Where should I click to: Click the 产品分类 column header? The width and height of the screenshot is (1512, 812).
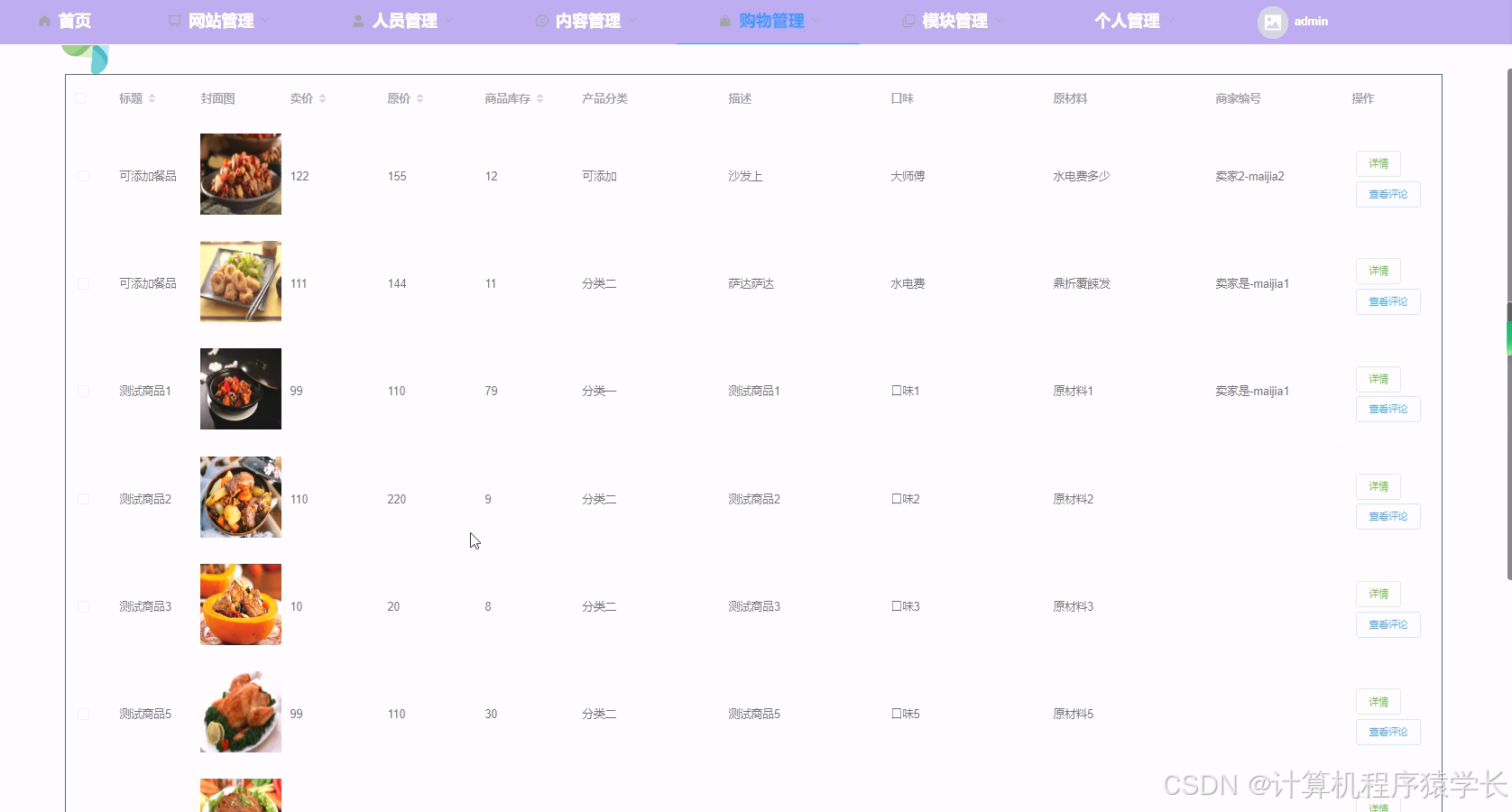604,98
